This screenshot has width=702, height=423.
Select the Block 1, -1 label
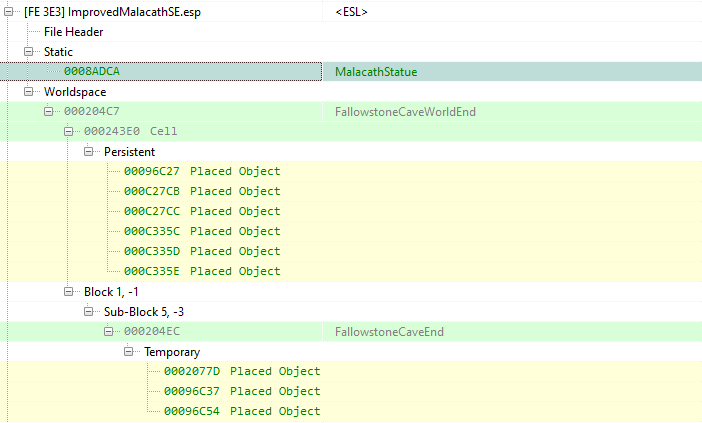(x=111, y=292)
